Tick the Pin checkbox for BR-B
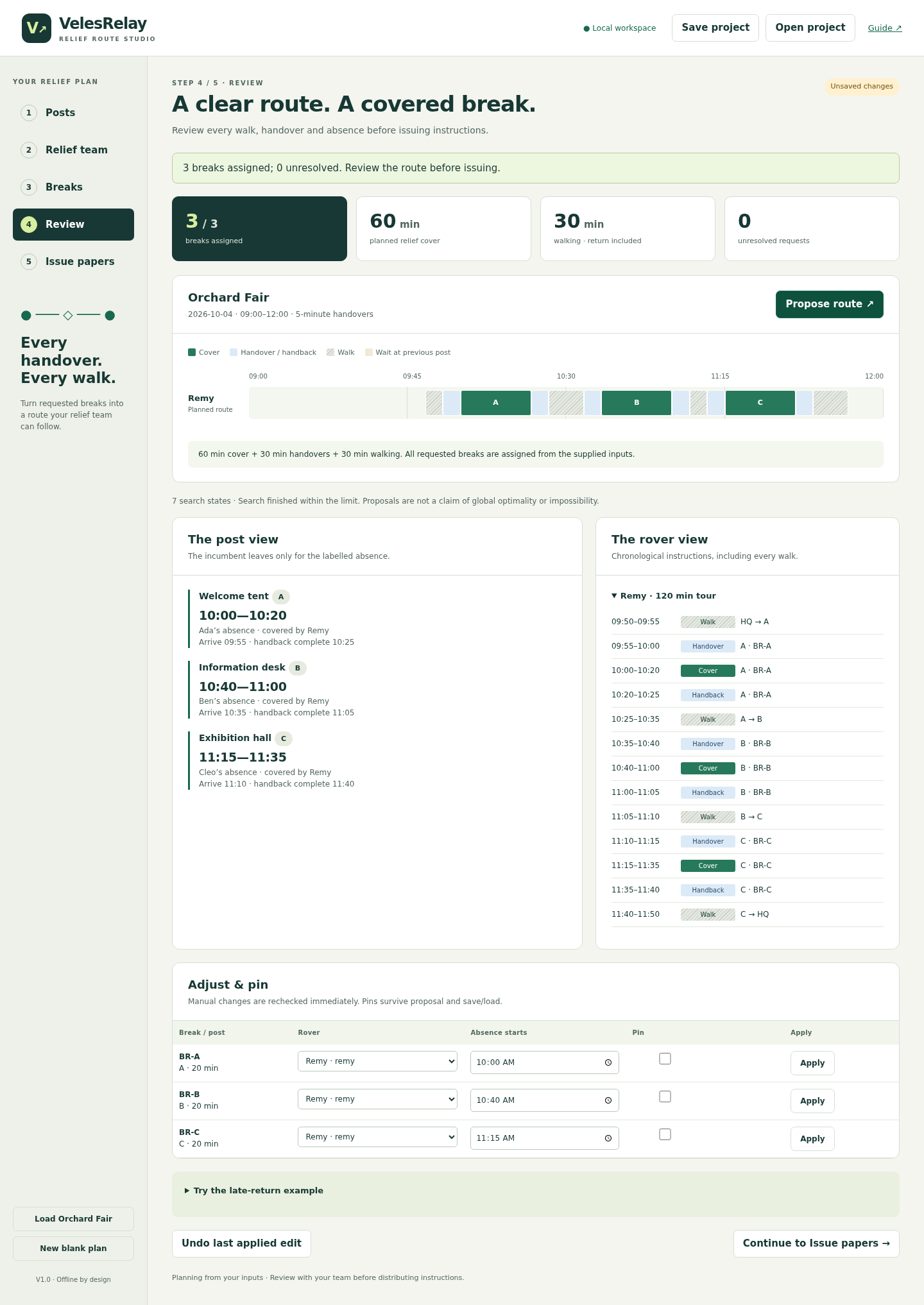The image size is (924, 1305). click(x=665, y=1096)
